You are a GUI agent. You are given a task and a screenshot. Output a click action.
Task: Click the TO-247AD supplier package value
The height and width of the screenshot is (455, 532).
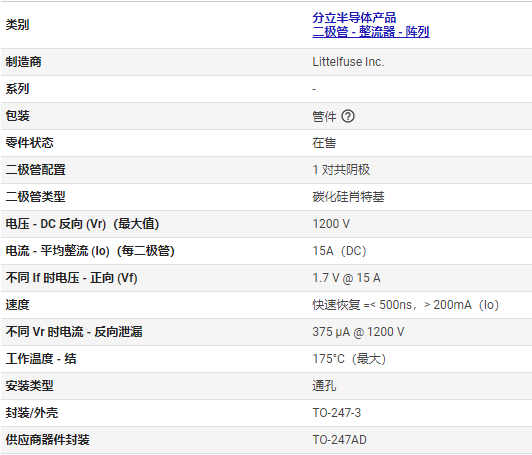(339, 440)
